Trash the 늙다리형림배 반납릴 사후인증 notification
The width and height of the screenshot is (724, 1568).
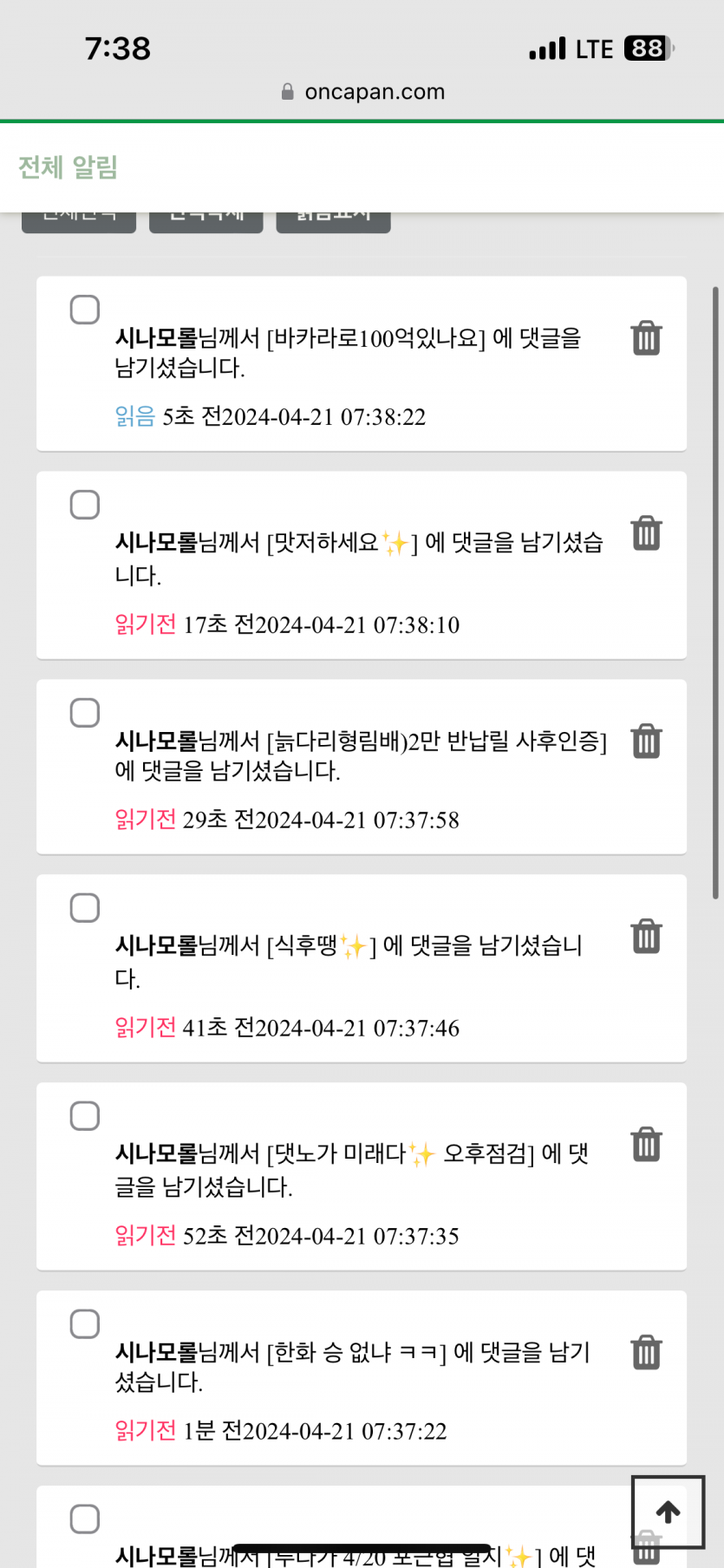pyautogui.click(x=646, y=742)
